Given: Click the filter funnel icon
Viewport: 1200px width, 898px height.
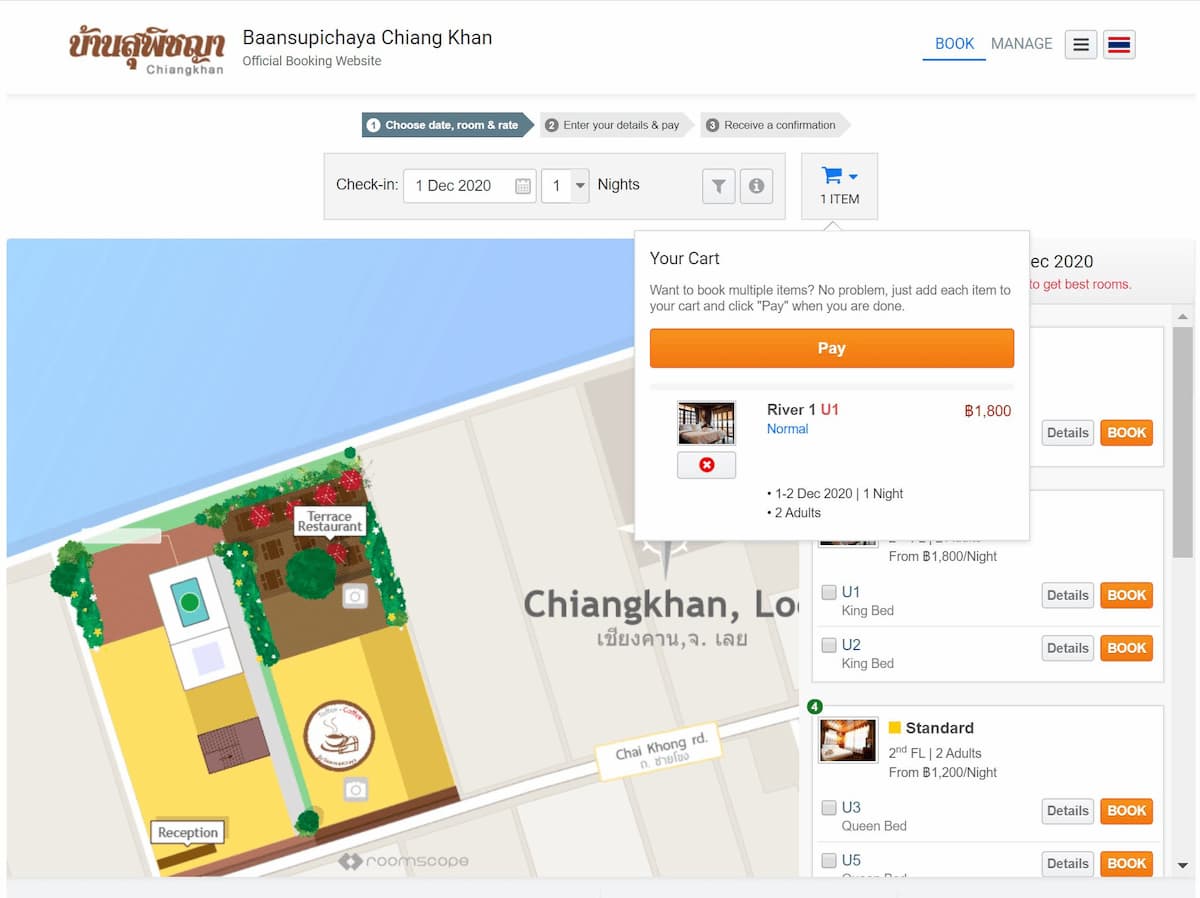Looking at the screenshot, I should click(x=718, y=186).
